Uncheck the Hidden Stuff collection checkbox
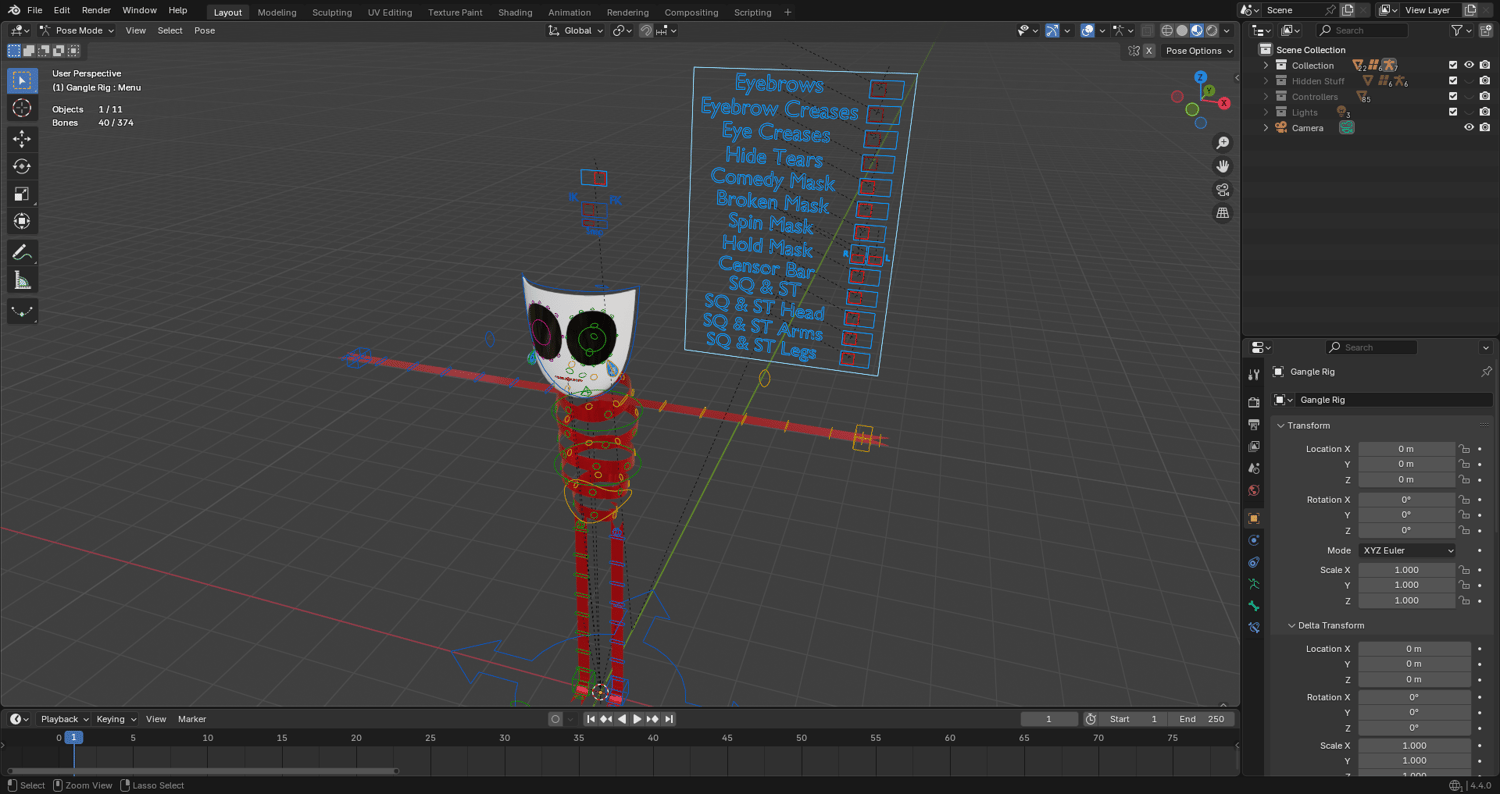Image resolution: width=1500 pixels, height=794 pixels. click(x=1453, y=81)
